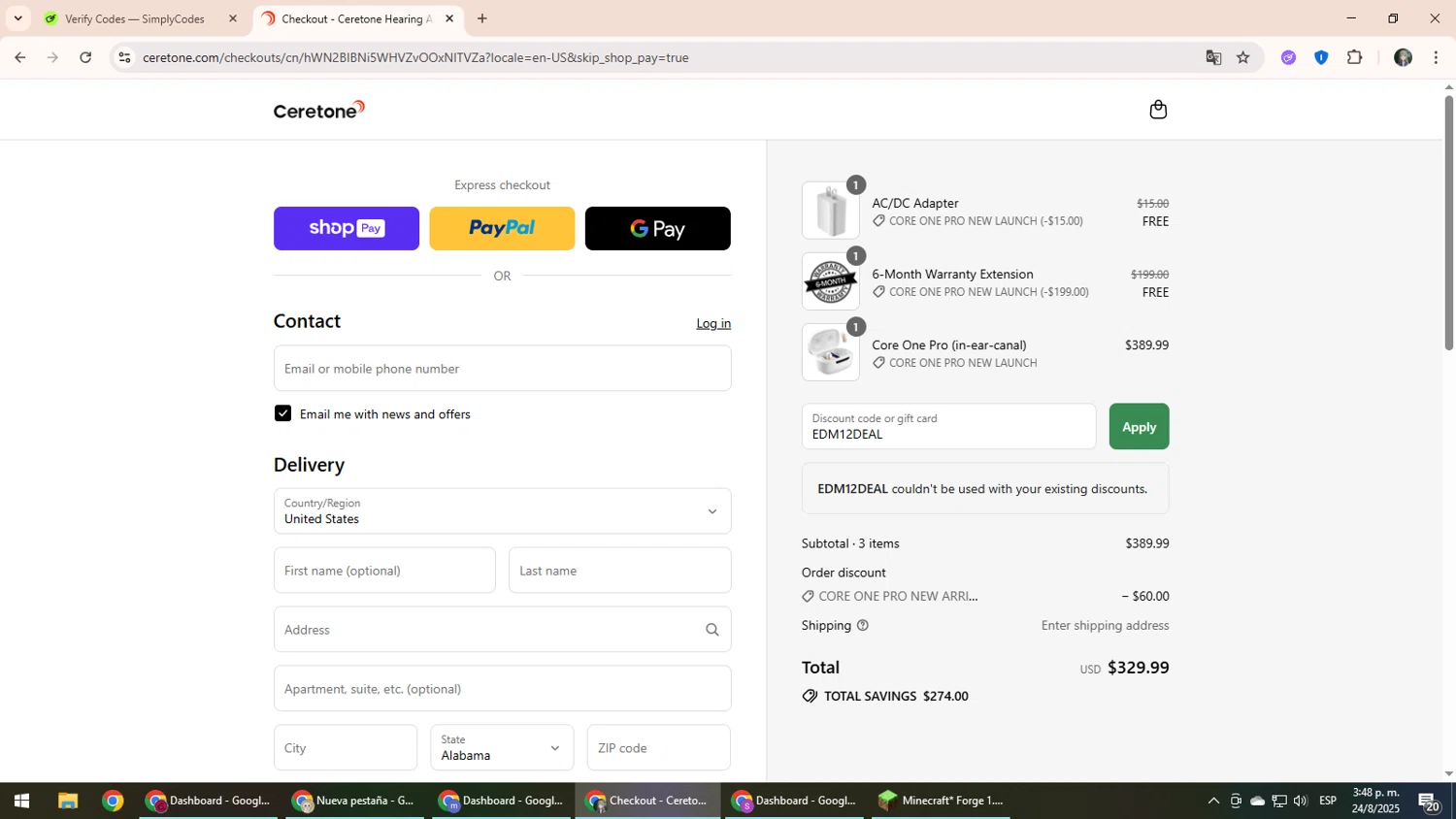Click the Ceretone logo
This screenshot has width=1456, height=819.
(319, 110)
